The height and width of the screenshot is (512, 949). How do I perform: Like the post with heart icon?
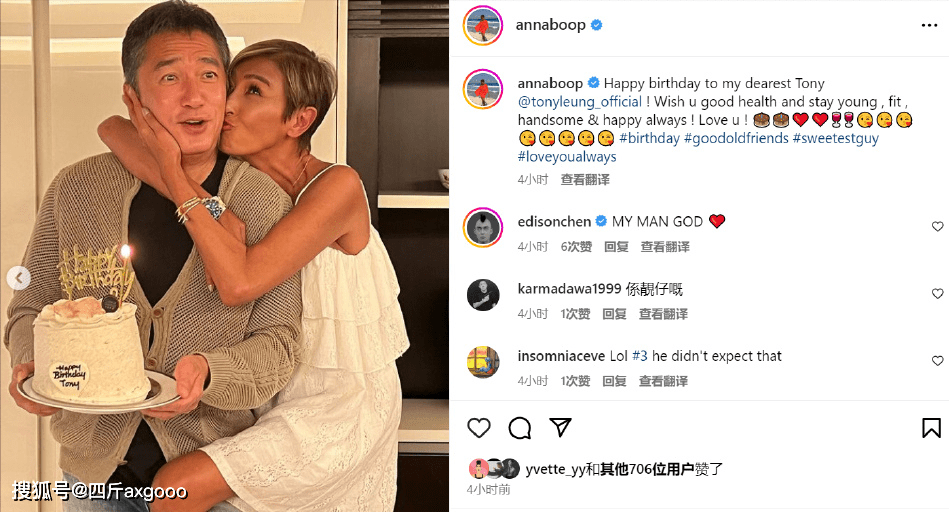479,428
